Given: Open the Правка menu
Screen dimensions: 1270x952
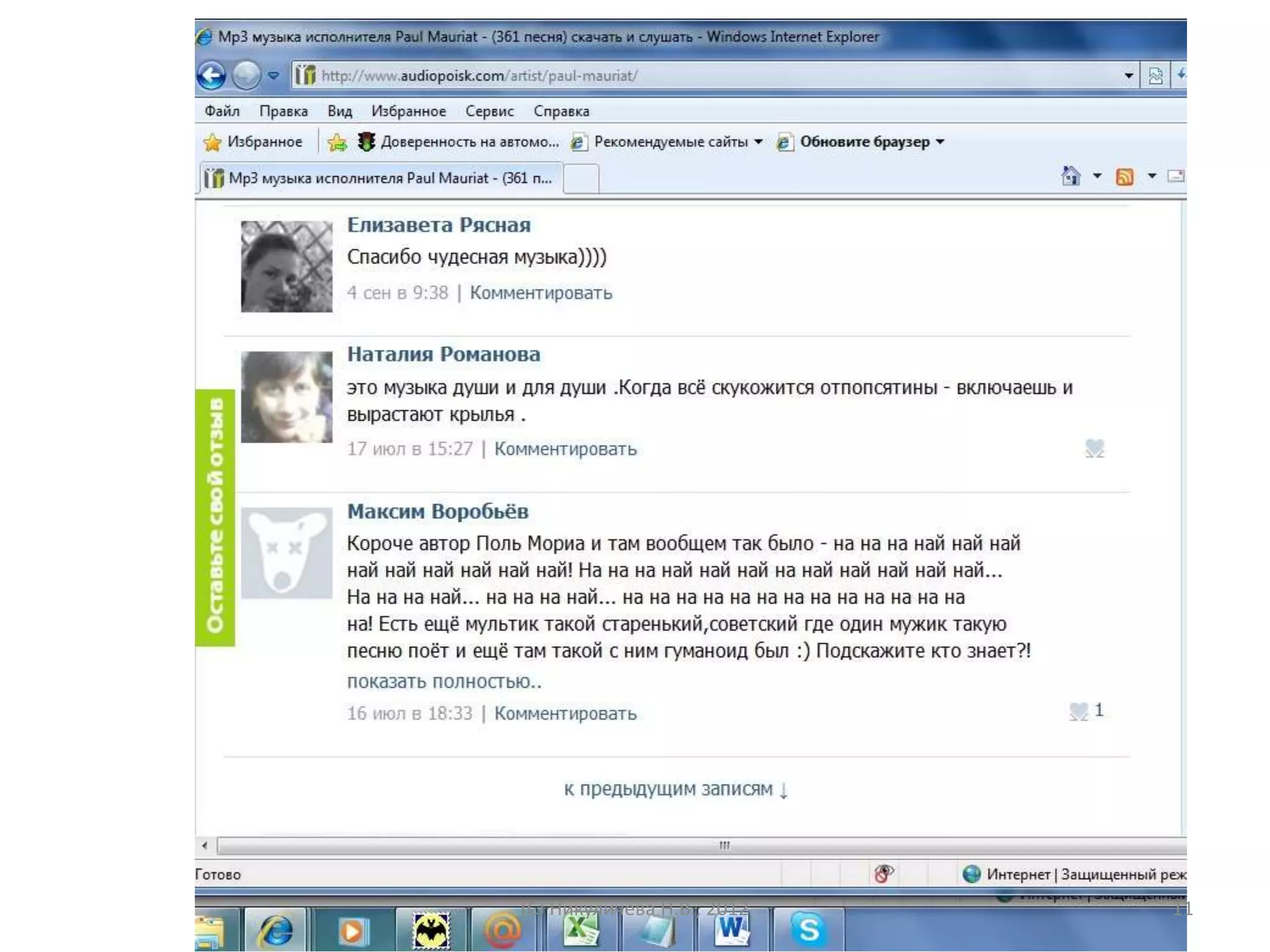Looking at the screenshot, I should [x=283, y=111].
